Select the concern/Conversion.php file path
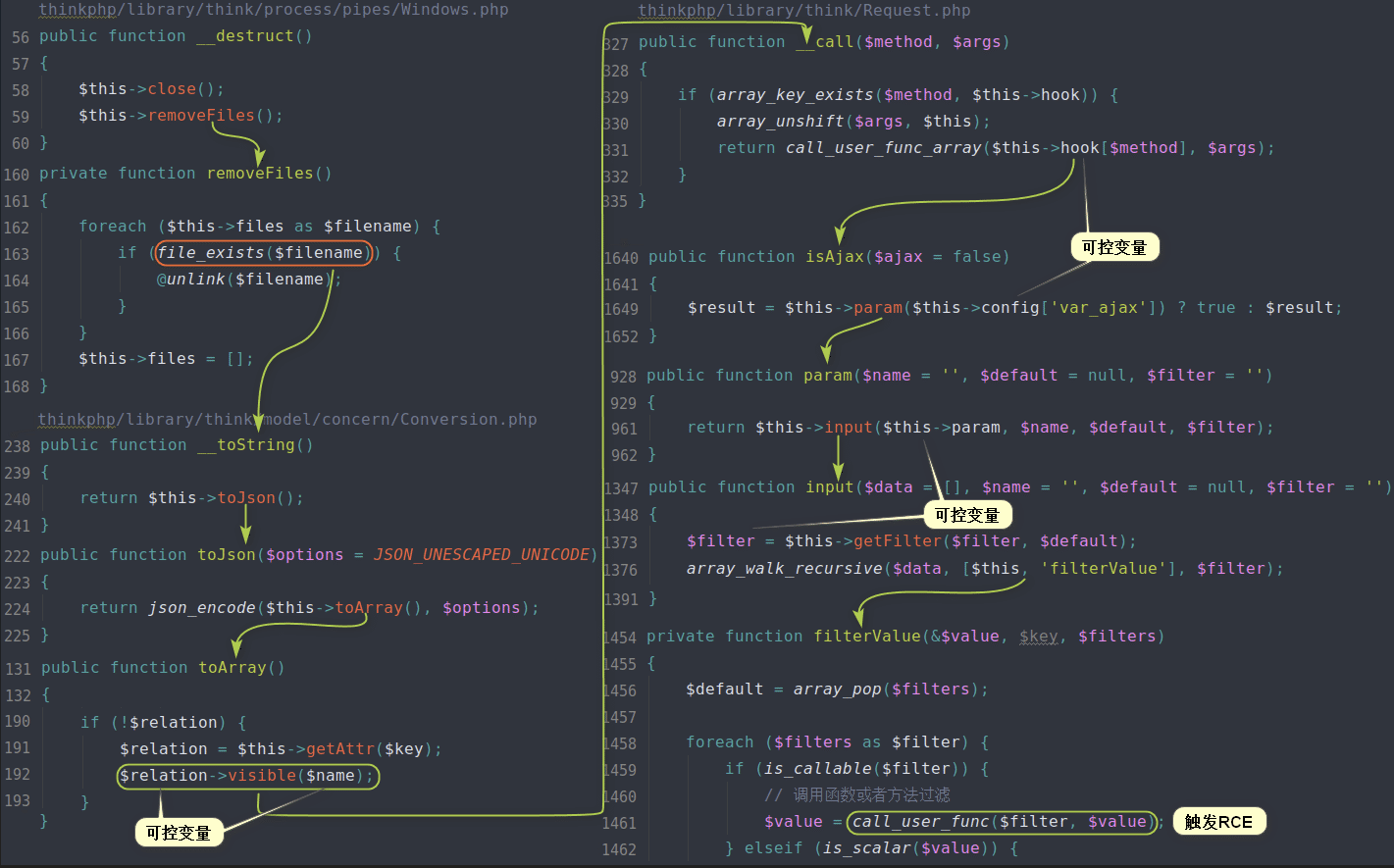Viewport: 1394px width, 868px height. pos(287,420)
